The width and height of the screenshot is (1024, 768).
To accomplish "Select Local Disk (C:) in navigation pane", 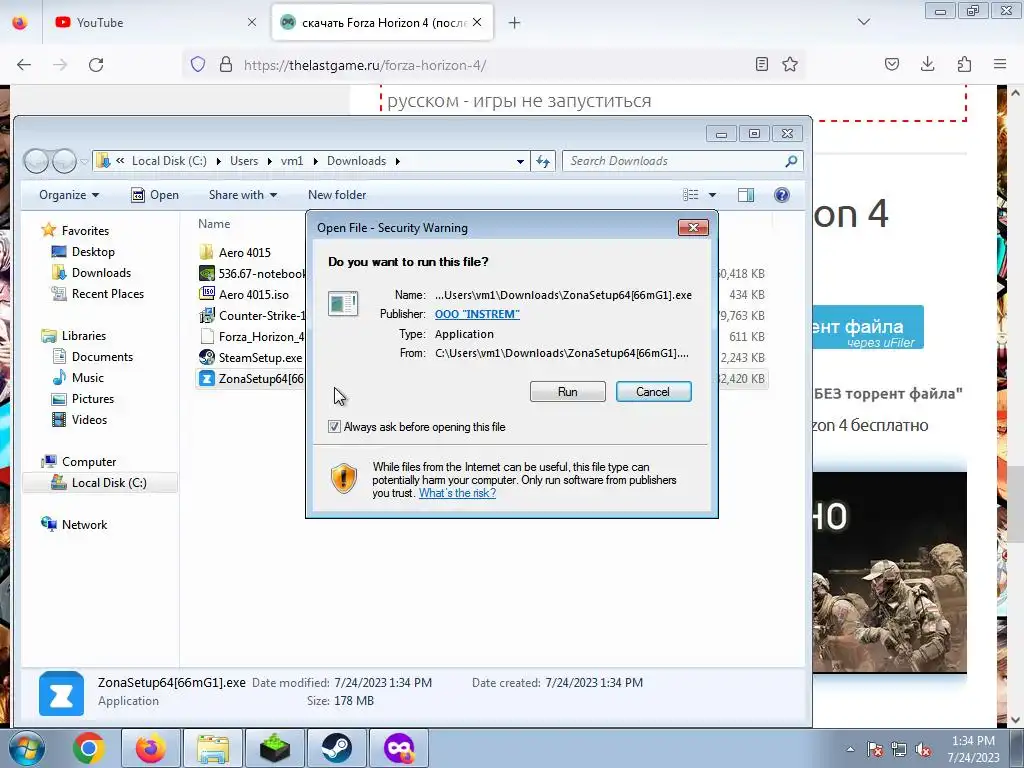I will point(99,483).
